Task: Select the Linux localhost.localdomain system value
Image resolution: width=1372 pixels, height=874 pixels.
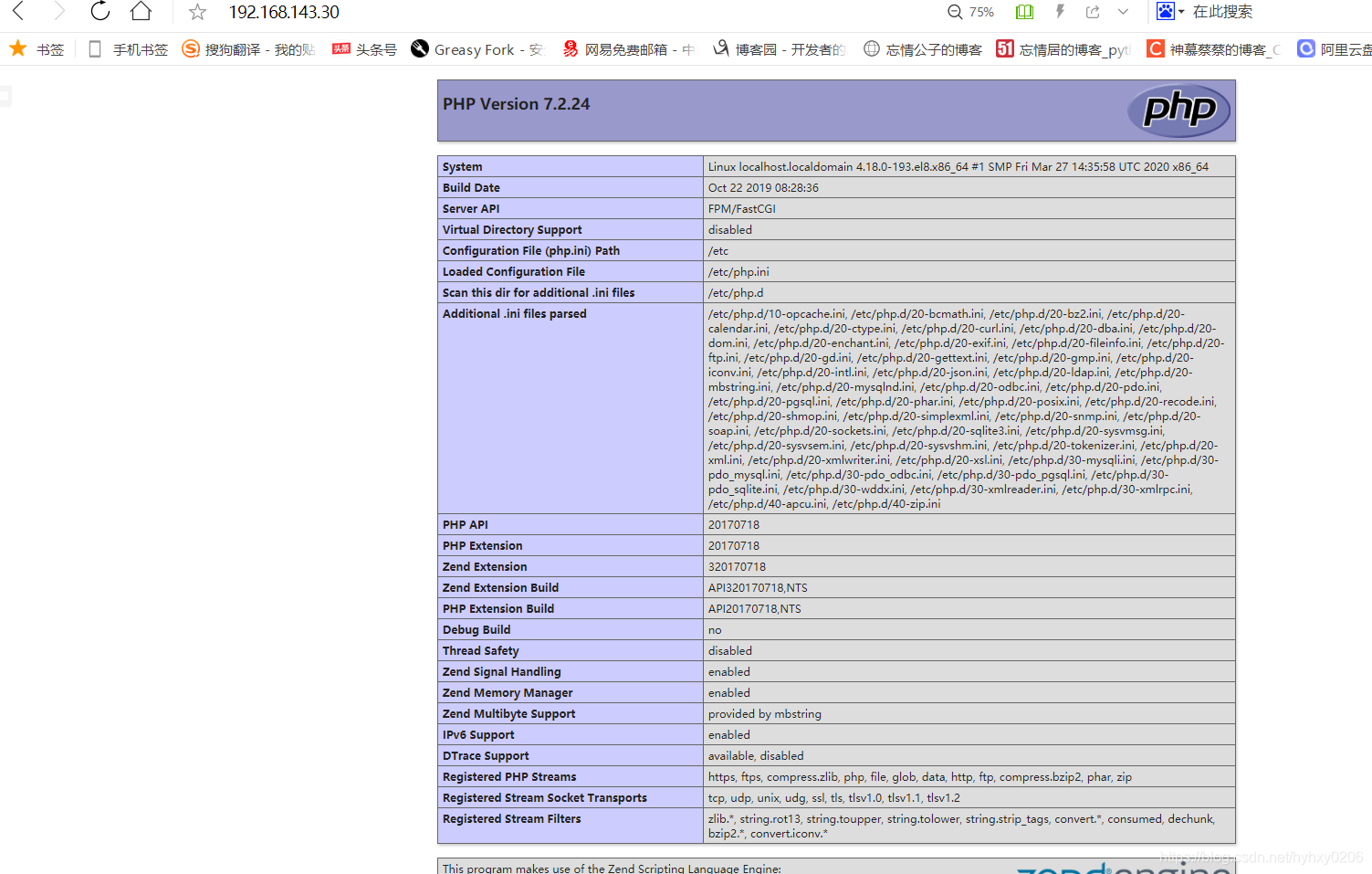Action: click(x=958, y=167)
